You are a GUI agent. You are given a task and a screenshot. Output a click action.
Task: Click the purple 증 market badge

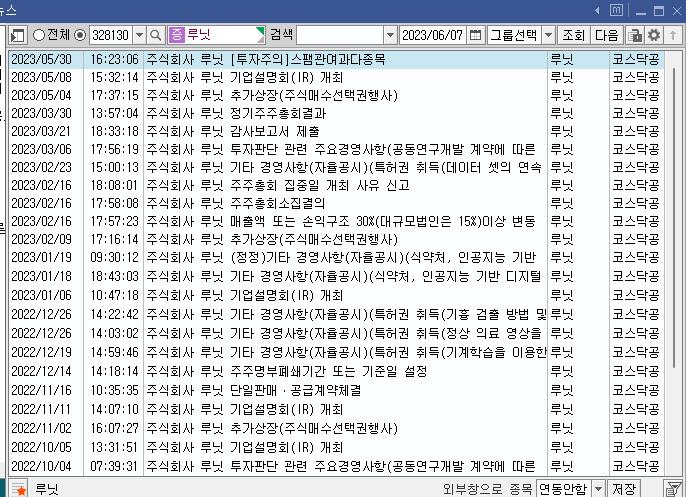click(177, 35)
